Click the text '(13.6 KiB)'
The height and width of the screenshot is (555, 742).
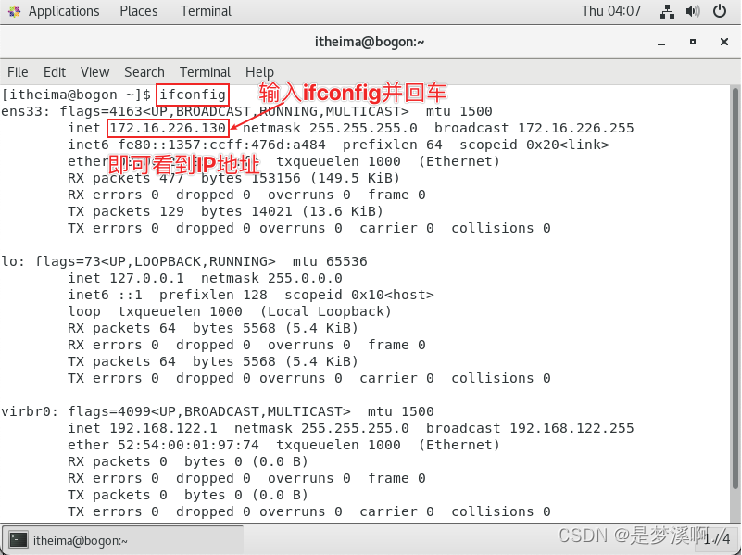(343, 211)
